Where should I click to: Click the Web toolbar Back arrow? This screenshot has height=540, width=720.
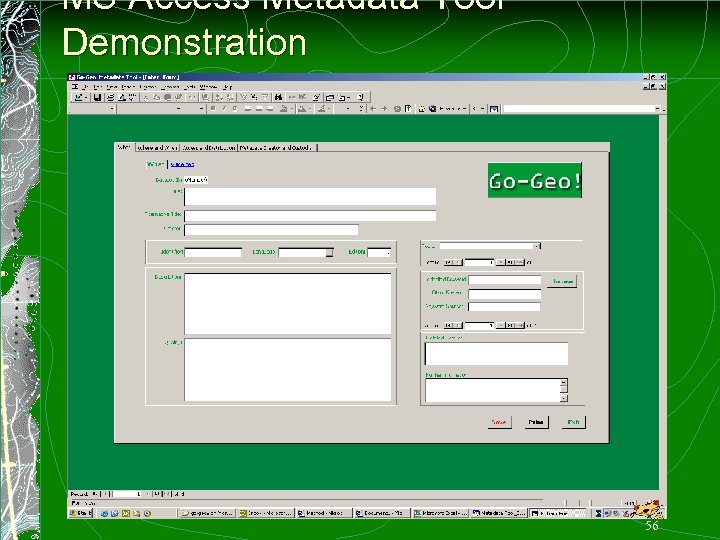373,109
